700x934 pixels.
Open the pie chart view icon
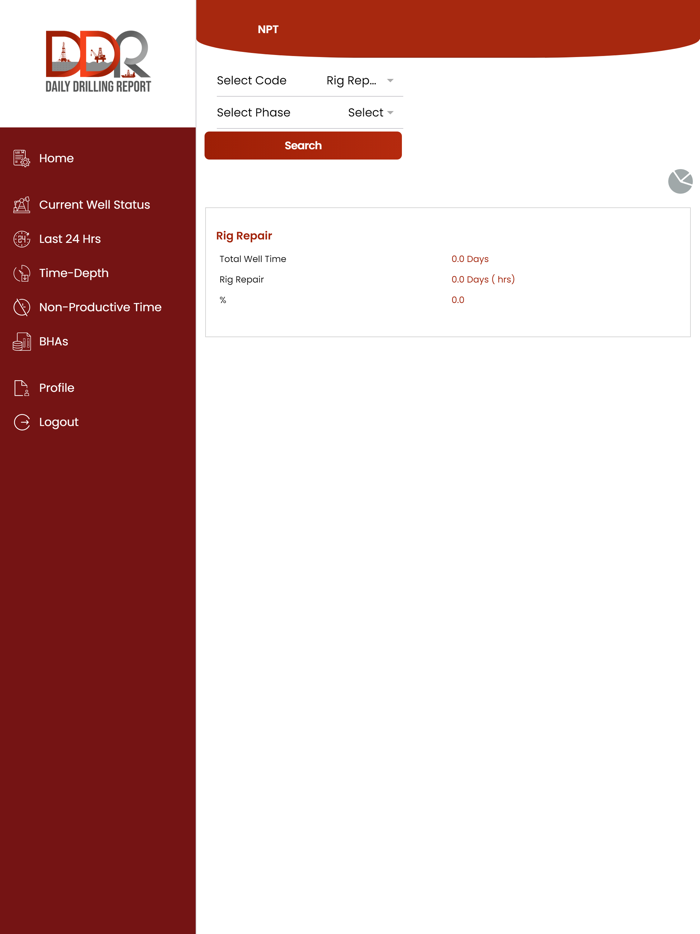[680, 181]
